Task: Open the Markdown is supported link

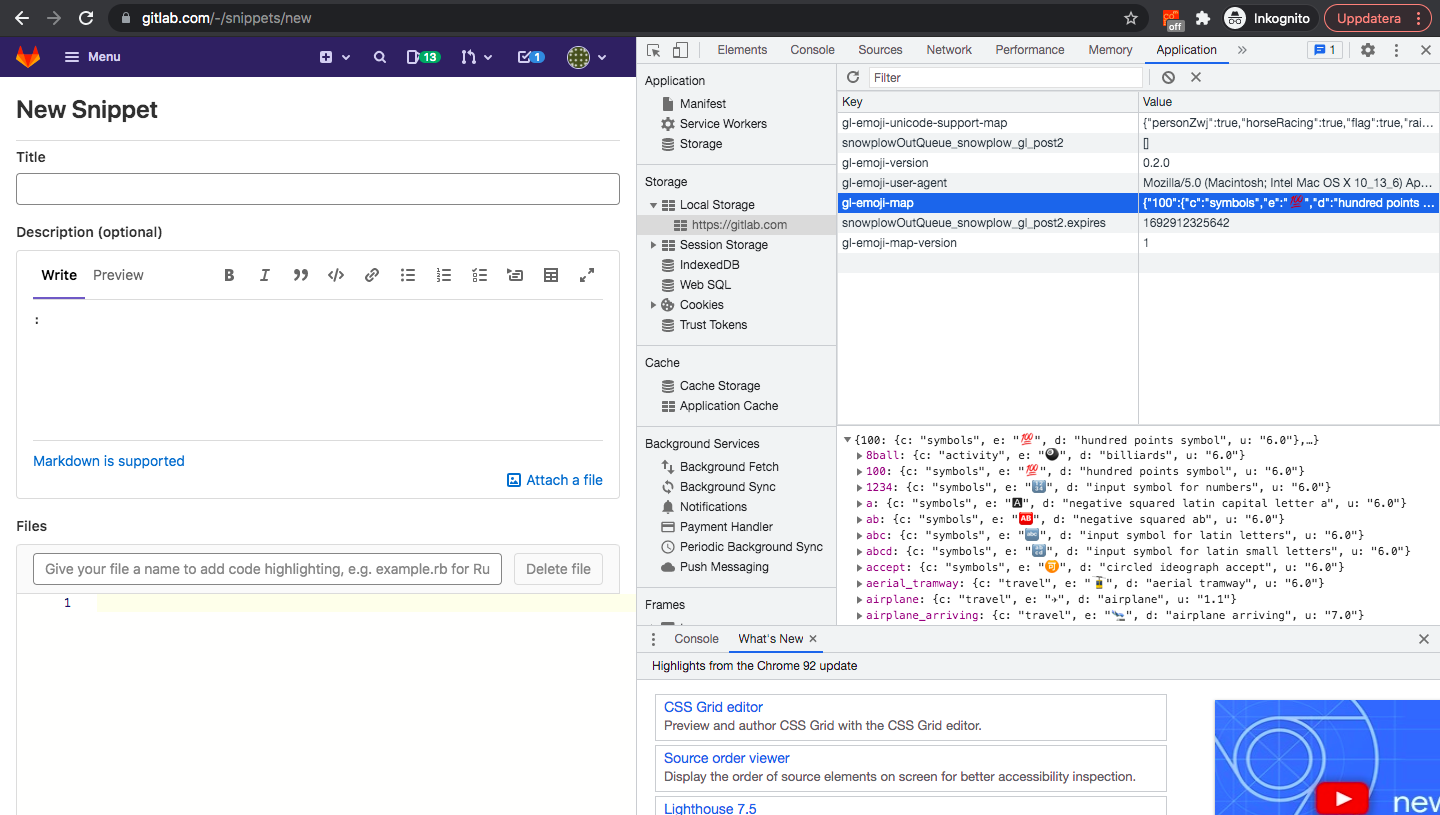Action: 109,461
